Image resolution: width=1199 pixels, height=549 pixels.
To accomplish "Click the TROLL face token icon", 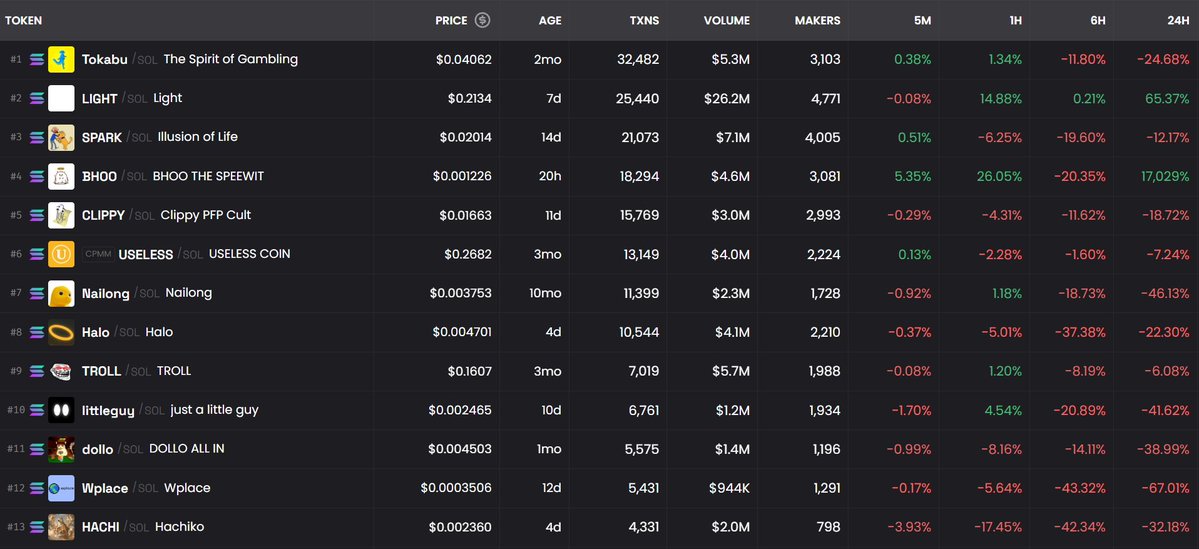I will point(61,371).
